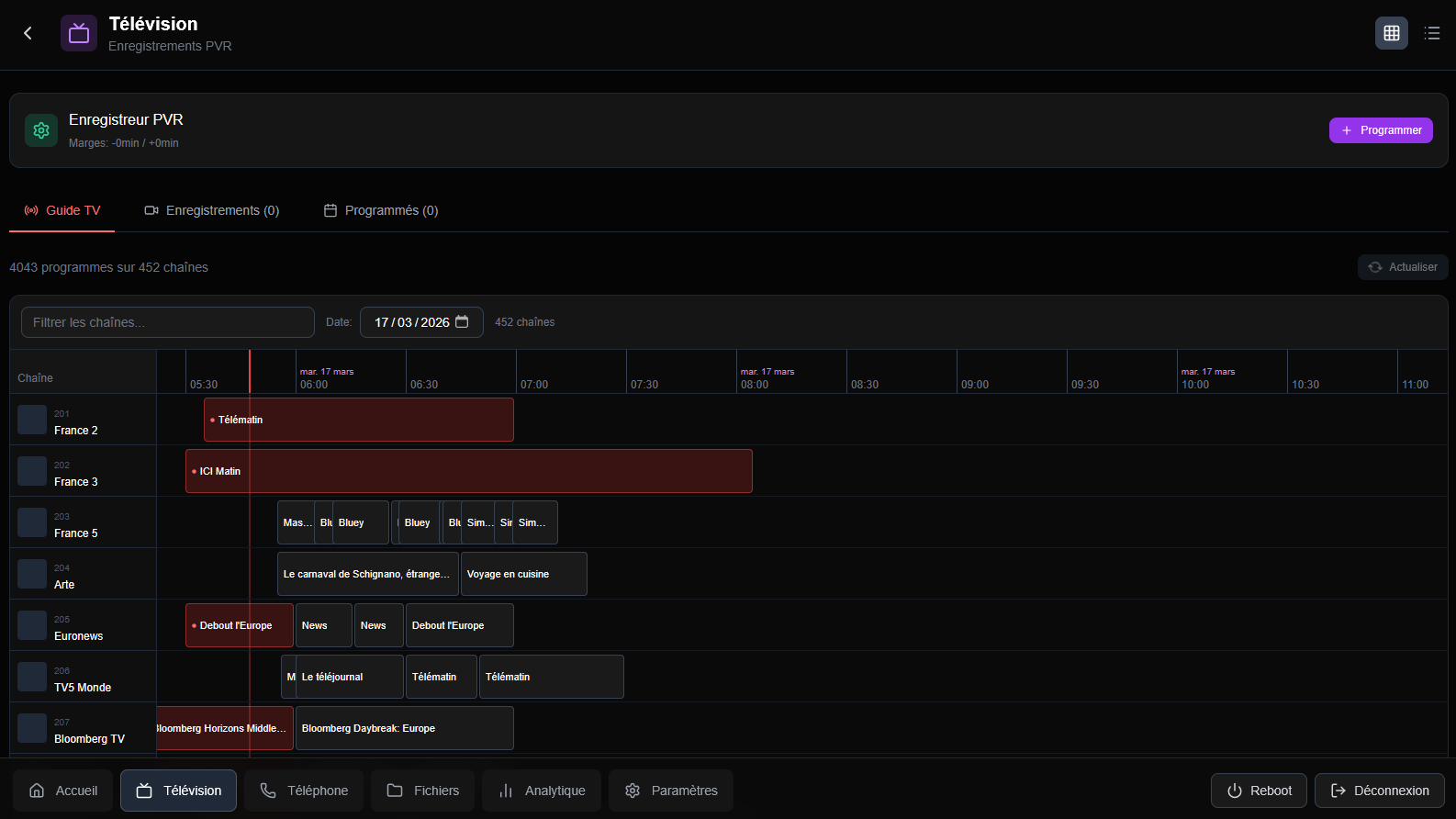1456x819 pixels.
Task: Click the purple Télévision header icon
Action: pos(79,33)
